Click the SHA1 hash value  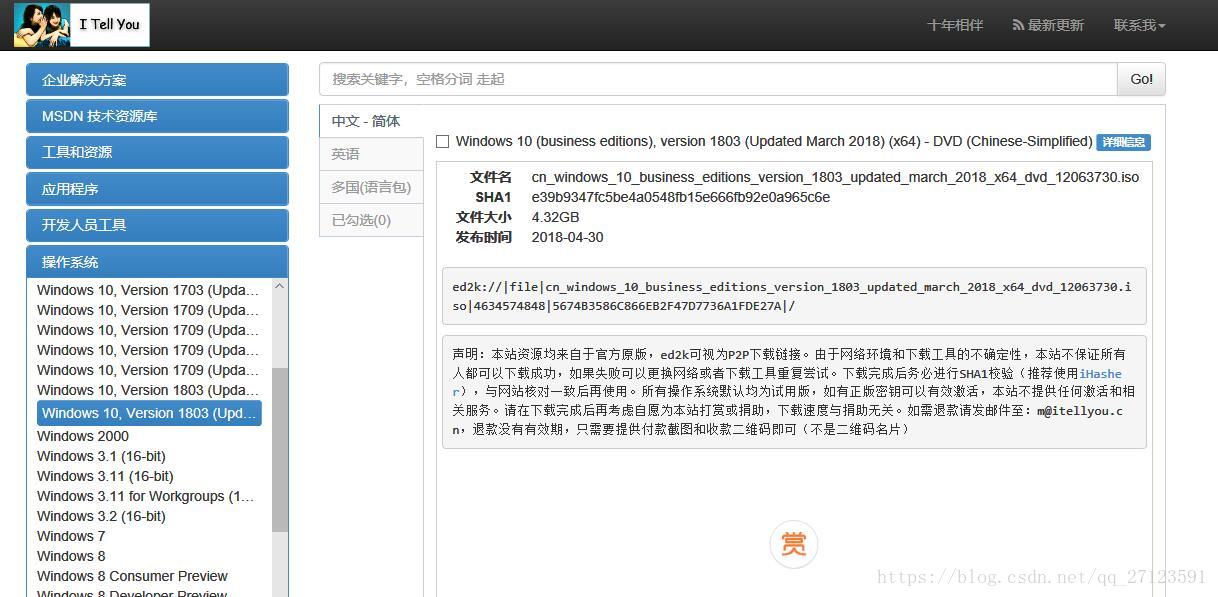tap(681, 197)
